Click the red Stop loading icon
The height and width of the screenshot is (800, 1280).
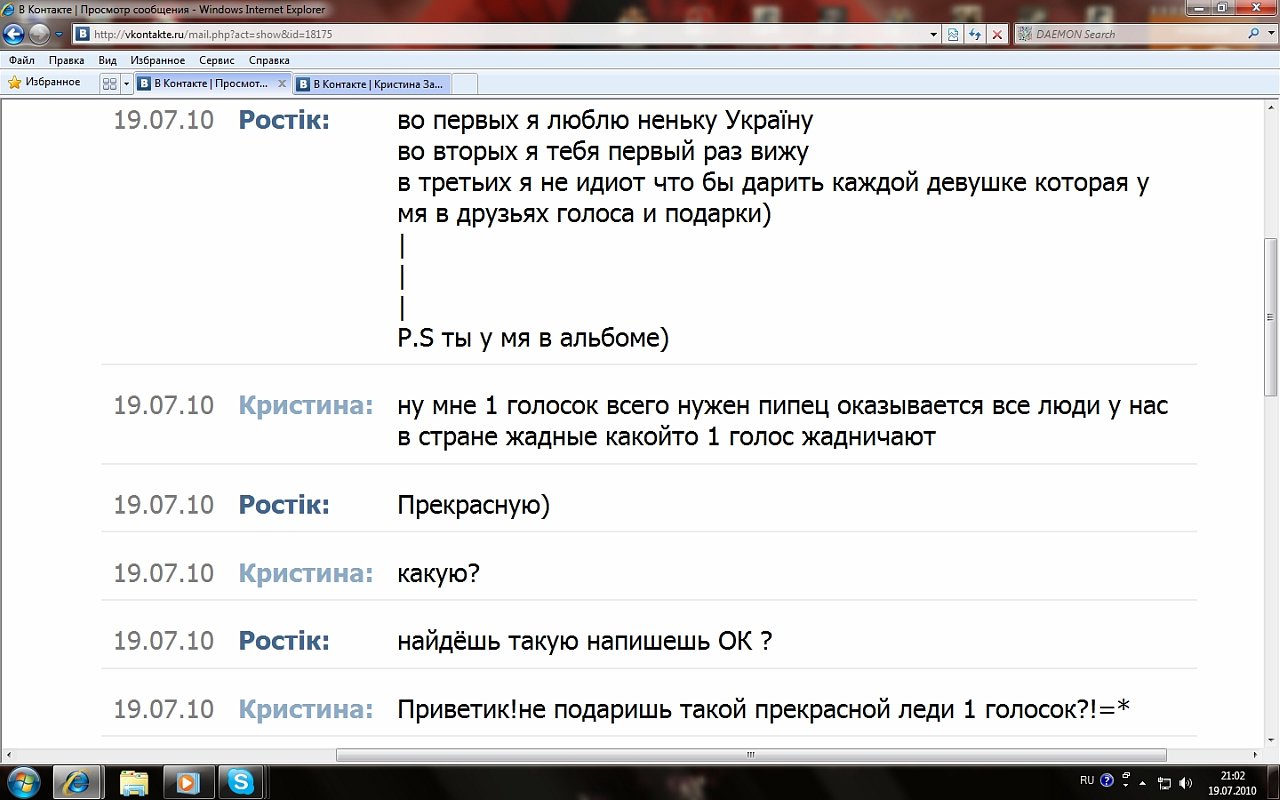click(x=997, y=34)
